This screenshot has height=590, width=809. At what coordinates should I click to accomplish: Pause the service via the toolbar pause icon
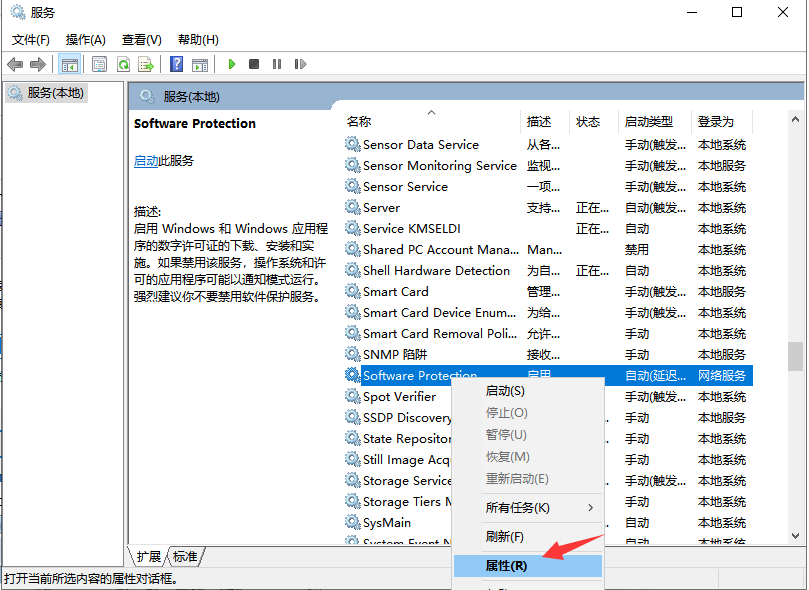click(277, 64)
